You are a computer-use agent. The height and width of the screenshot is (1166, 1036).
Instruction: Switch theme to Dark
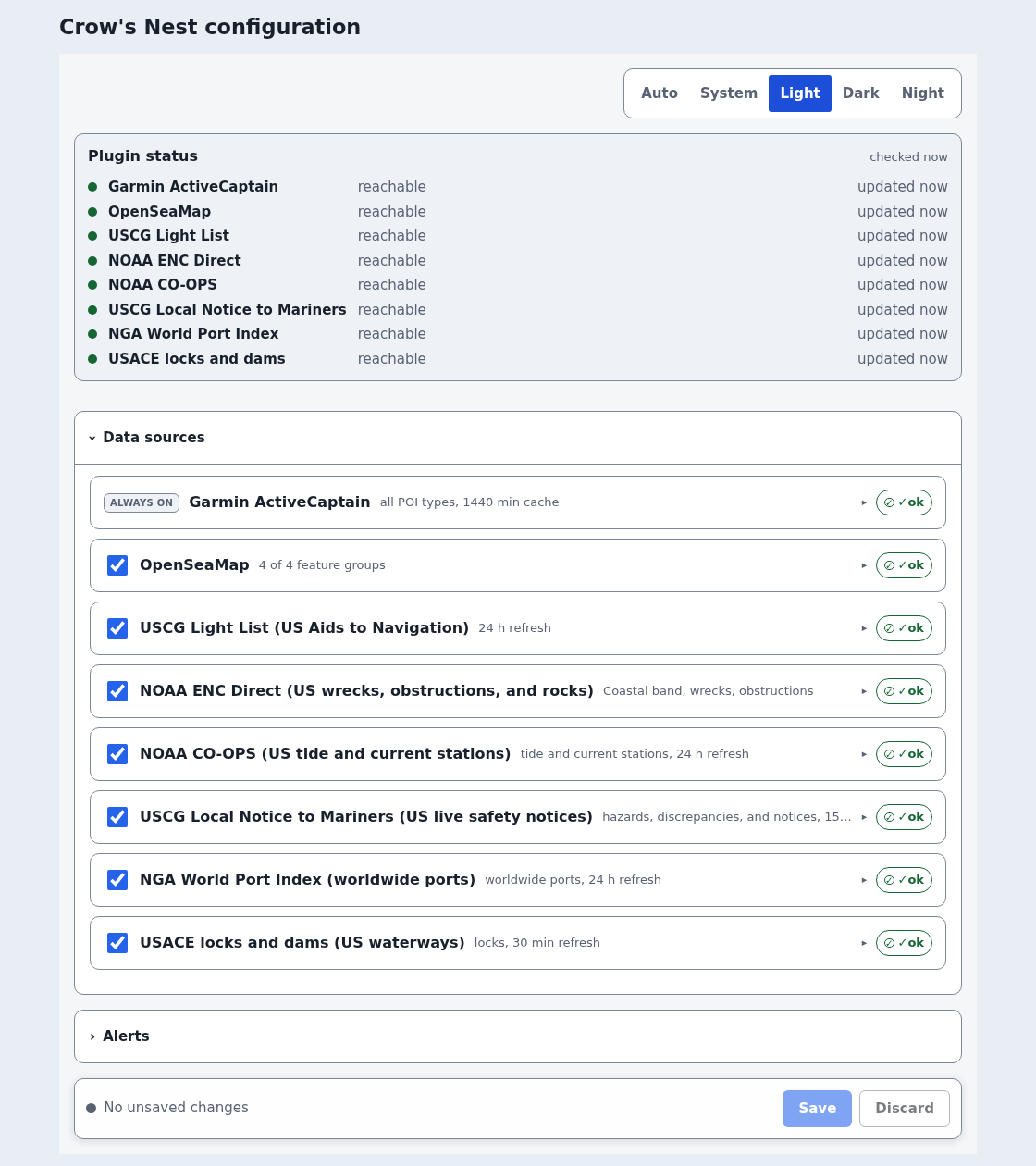tap(861, 93)
